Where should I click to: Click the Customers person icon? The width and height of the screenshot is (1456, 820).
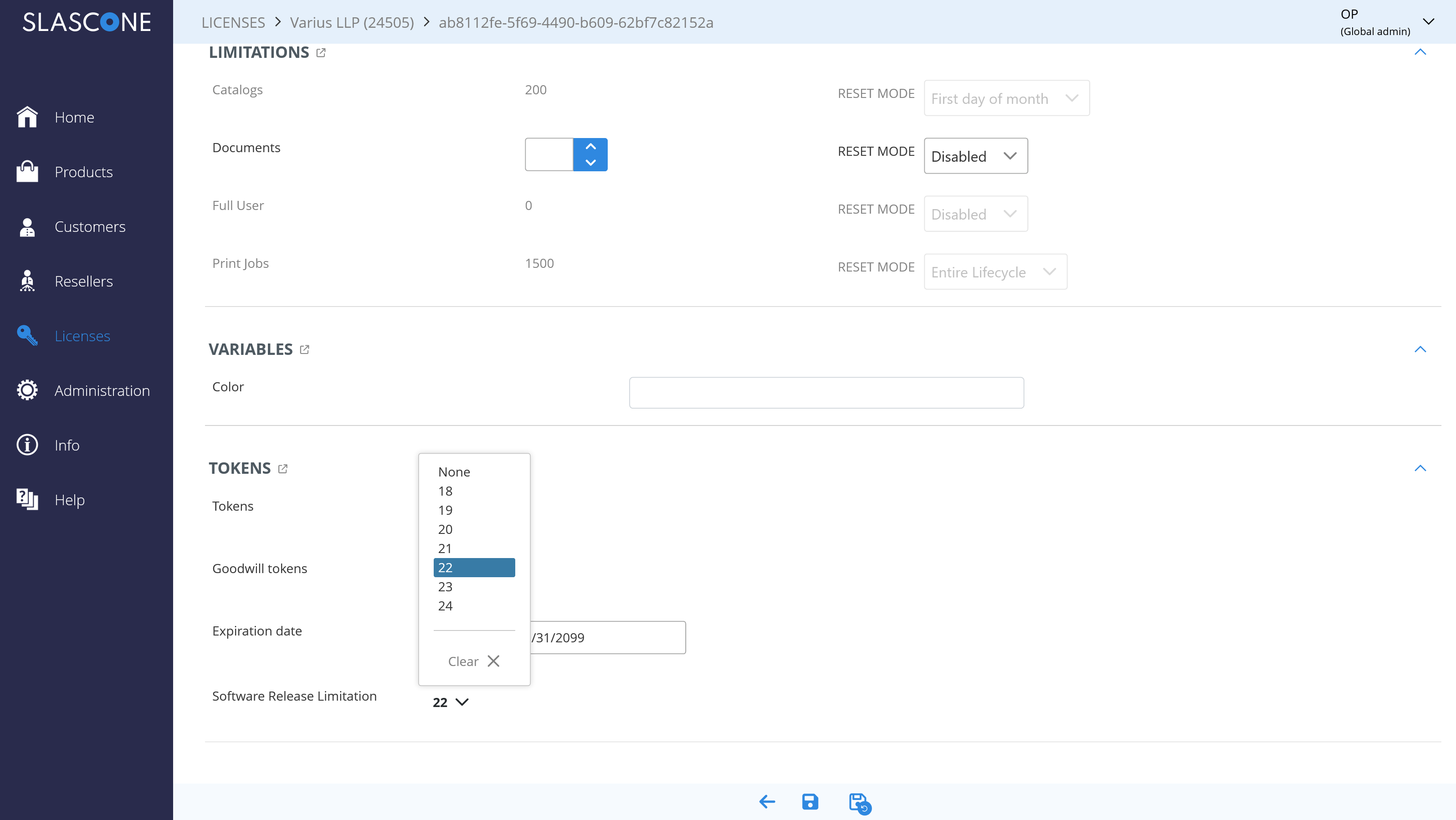(x=27, y=226)
